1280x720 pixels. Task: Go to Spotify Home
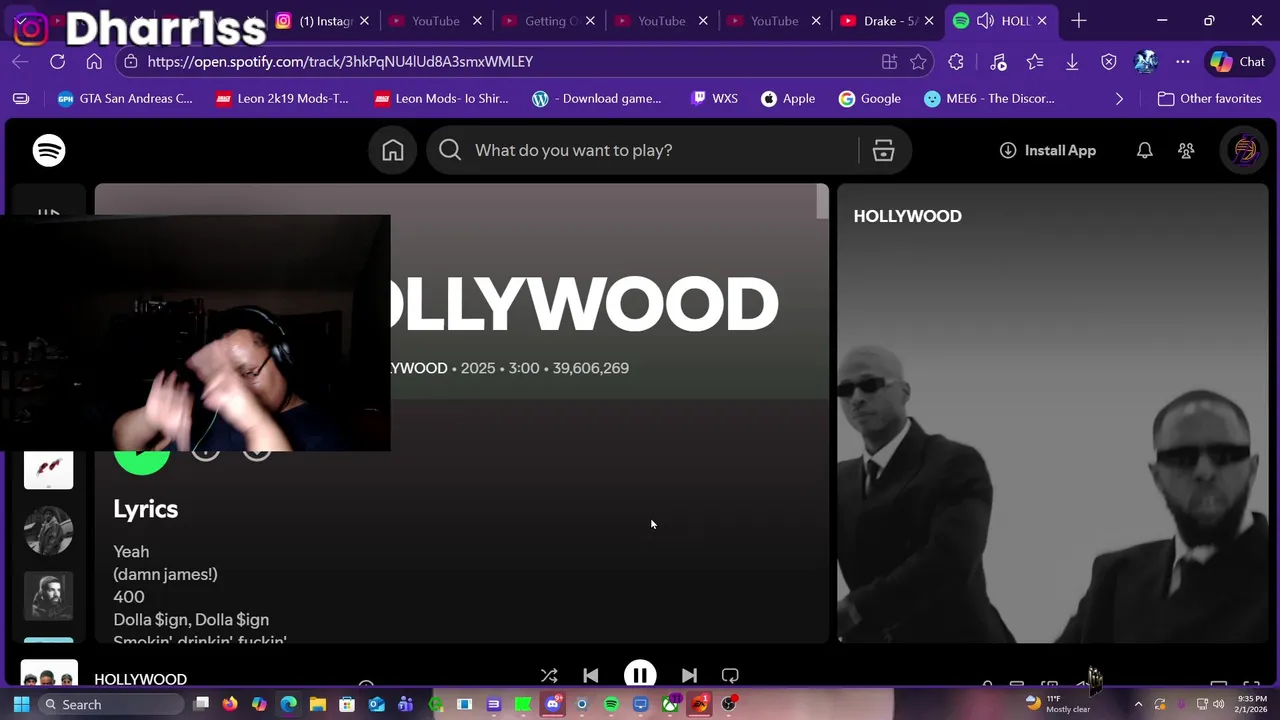(x=393, y=150)
